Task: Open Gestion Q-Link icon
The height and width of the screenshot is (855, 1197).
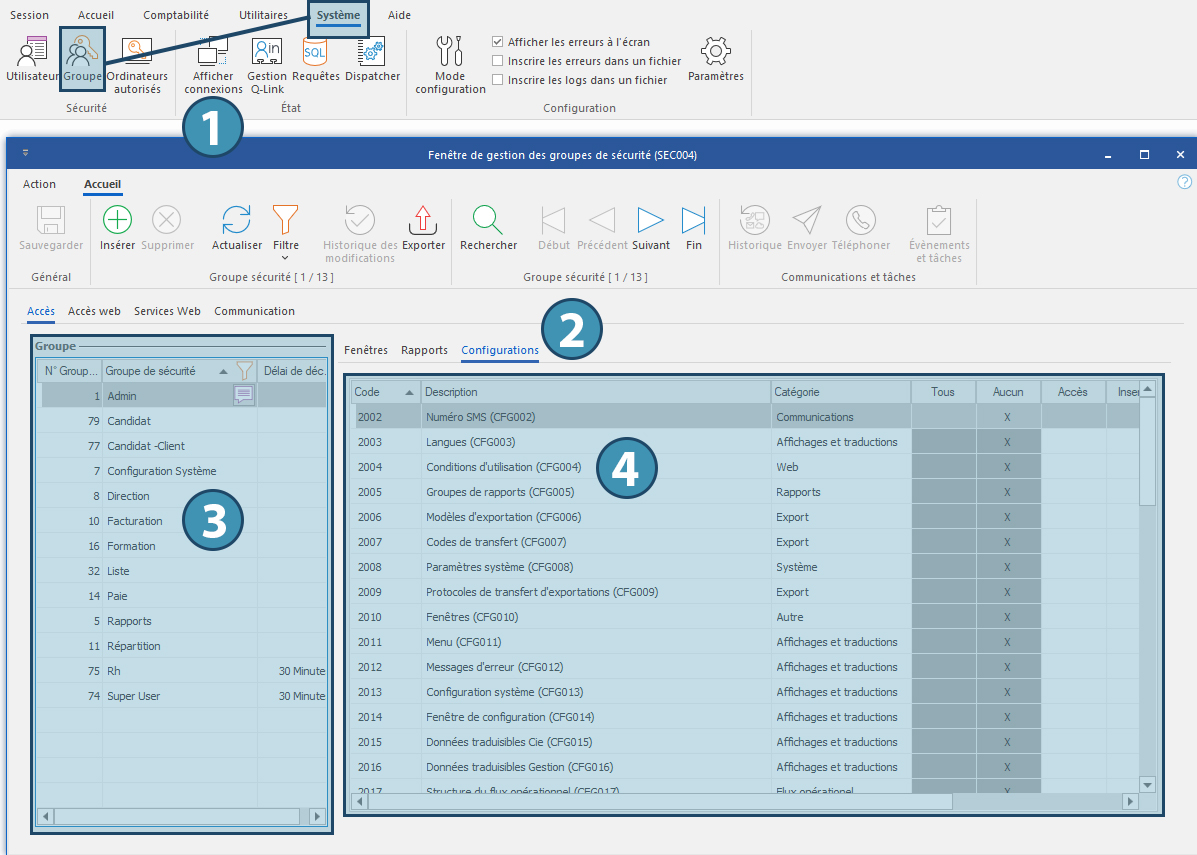Action: (266, 51)
